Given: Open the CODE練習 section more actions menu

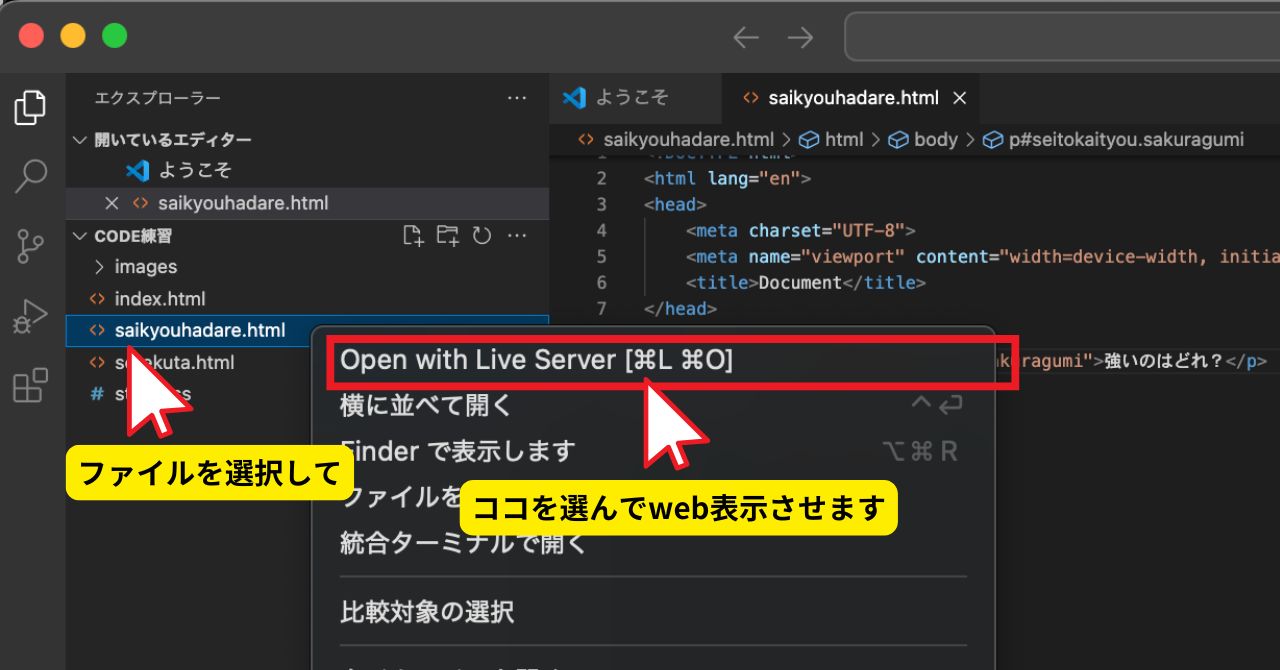Looking at the screenshot, I should click(x=517, y=236).
